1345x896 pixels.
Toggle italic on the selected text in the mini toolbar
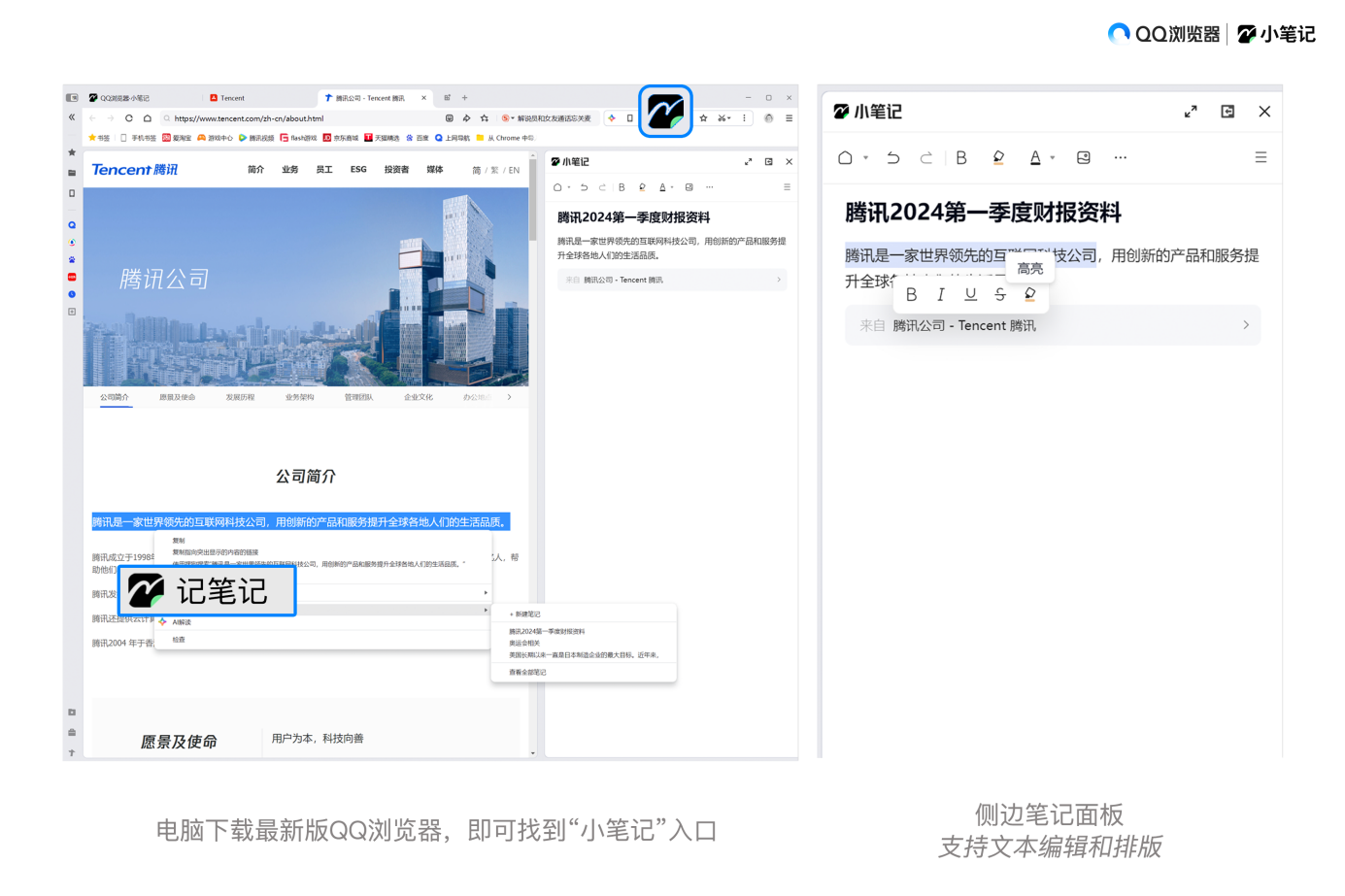click(940, 295)
